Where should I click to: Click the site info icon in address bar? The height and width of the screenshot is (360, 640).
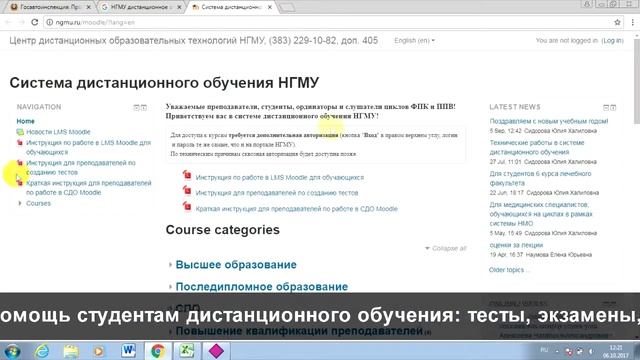click(x=49, y=22)
